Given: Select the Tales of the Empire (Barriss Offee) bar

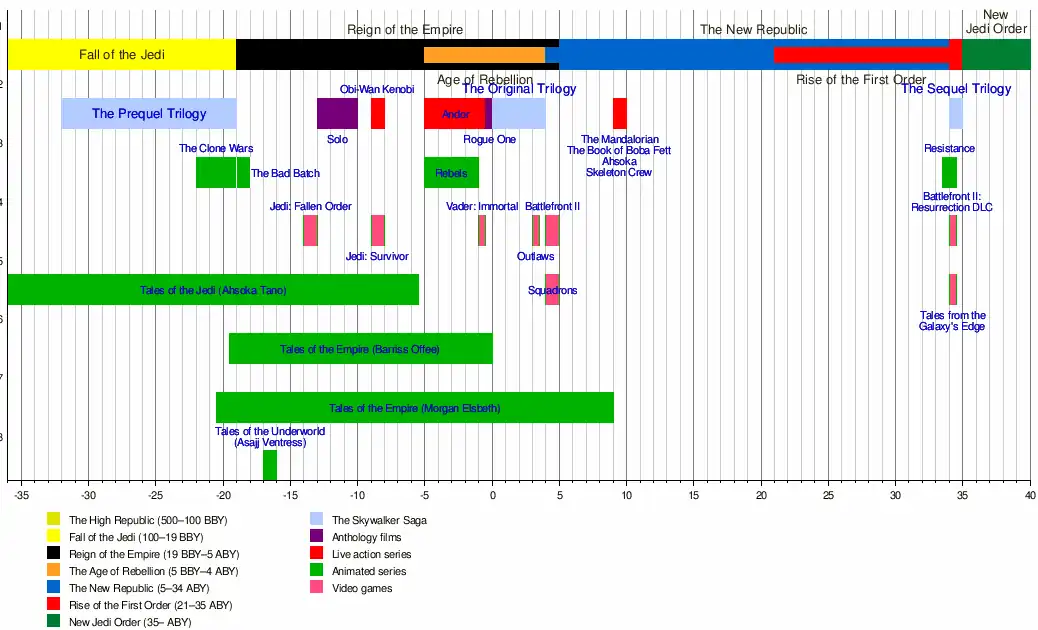Looking at the screenshot, I should (x=360, y=349).
